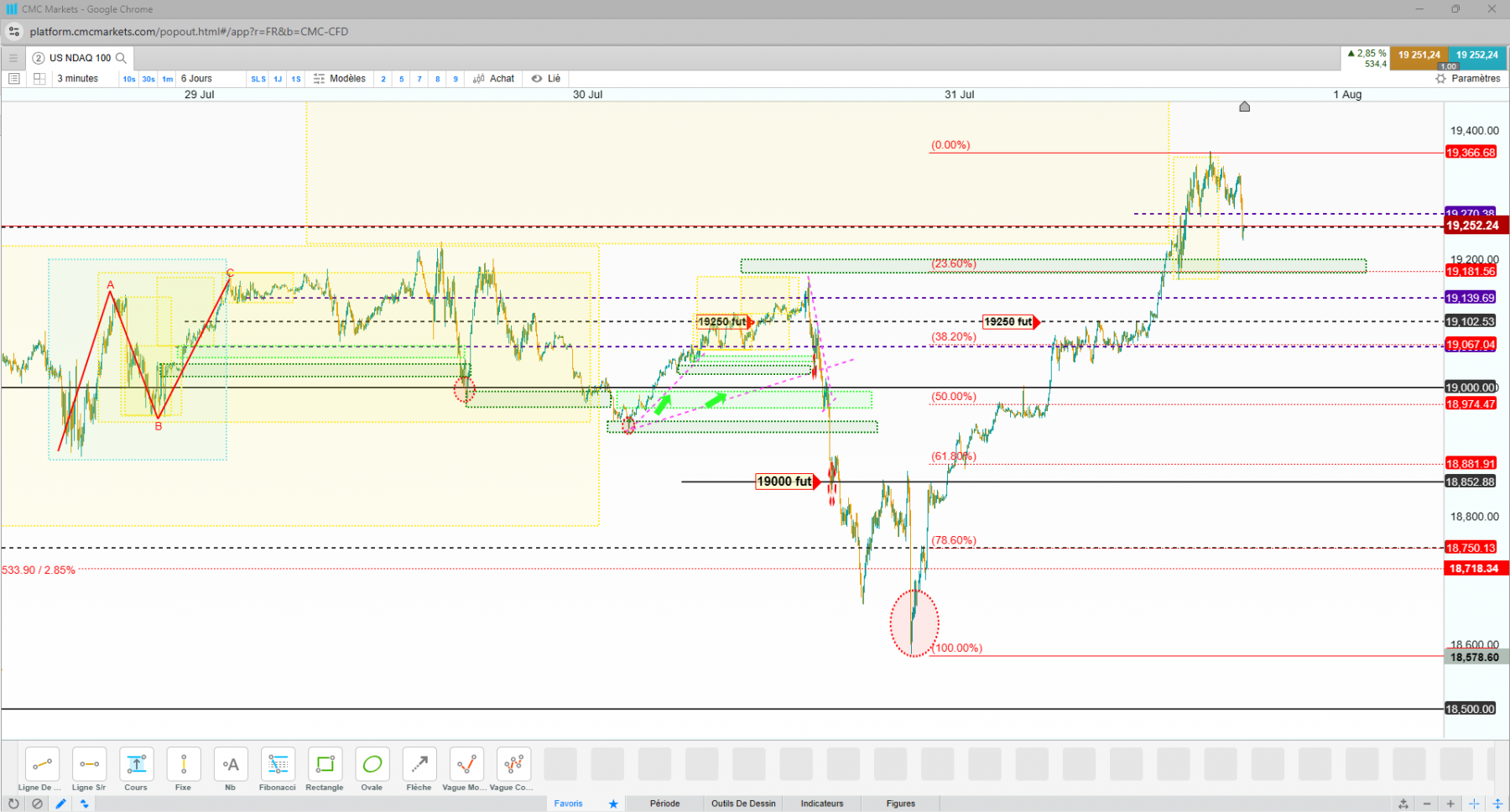The width and height of the screenshot is (1510, 812).
Task: Select the Ligne De tendance drawing tool
Action: tap(42, 764)
